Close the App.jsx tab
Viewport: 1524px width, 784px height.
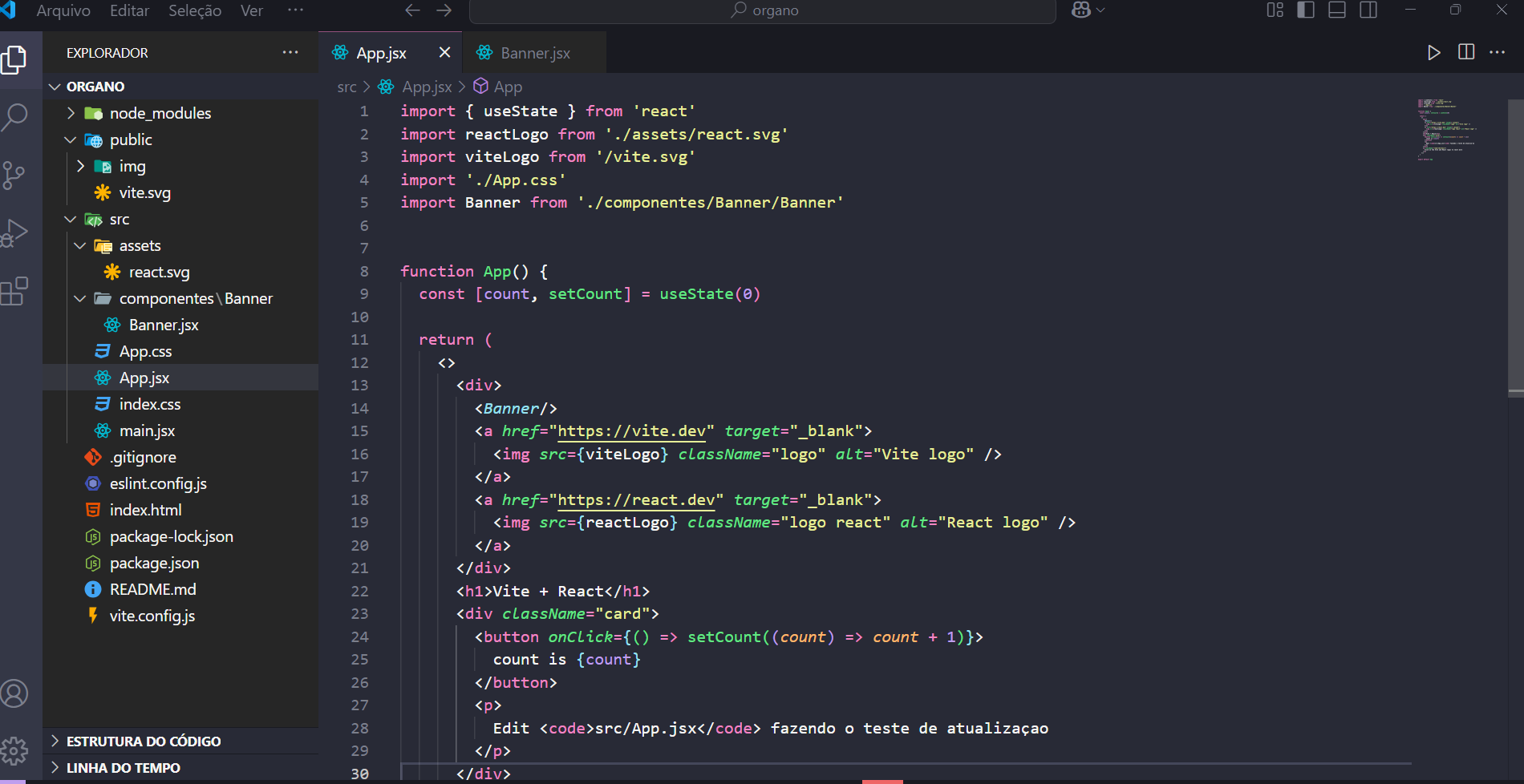pyautogui.click(x=444, y=52)
